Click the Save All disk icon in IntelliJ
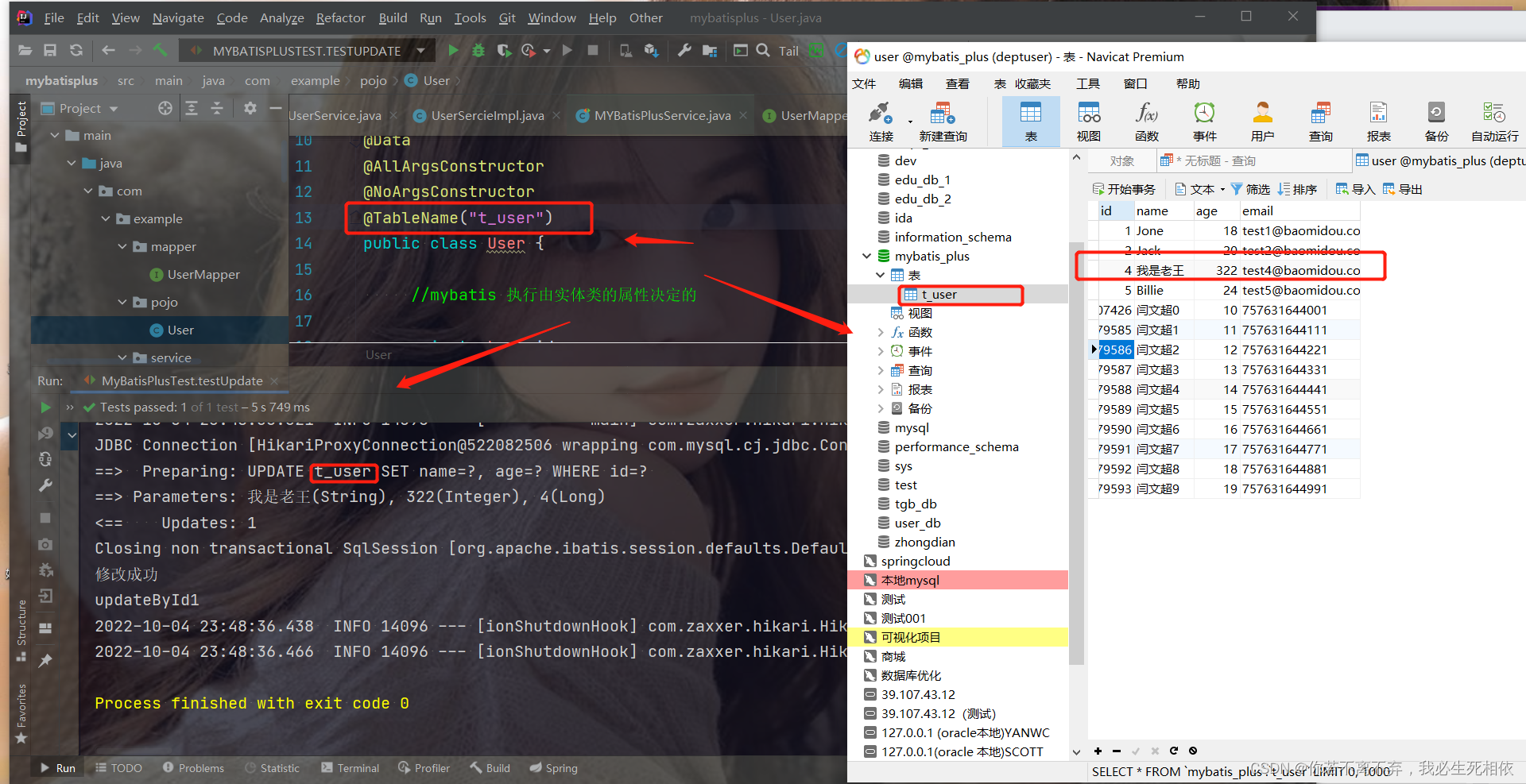1526x784 pixels. (x=50, y=50)
